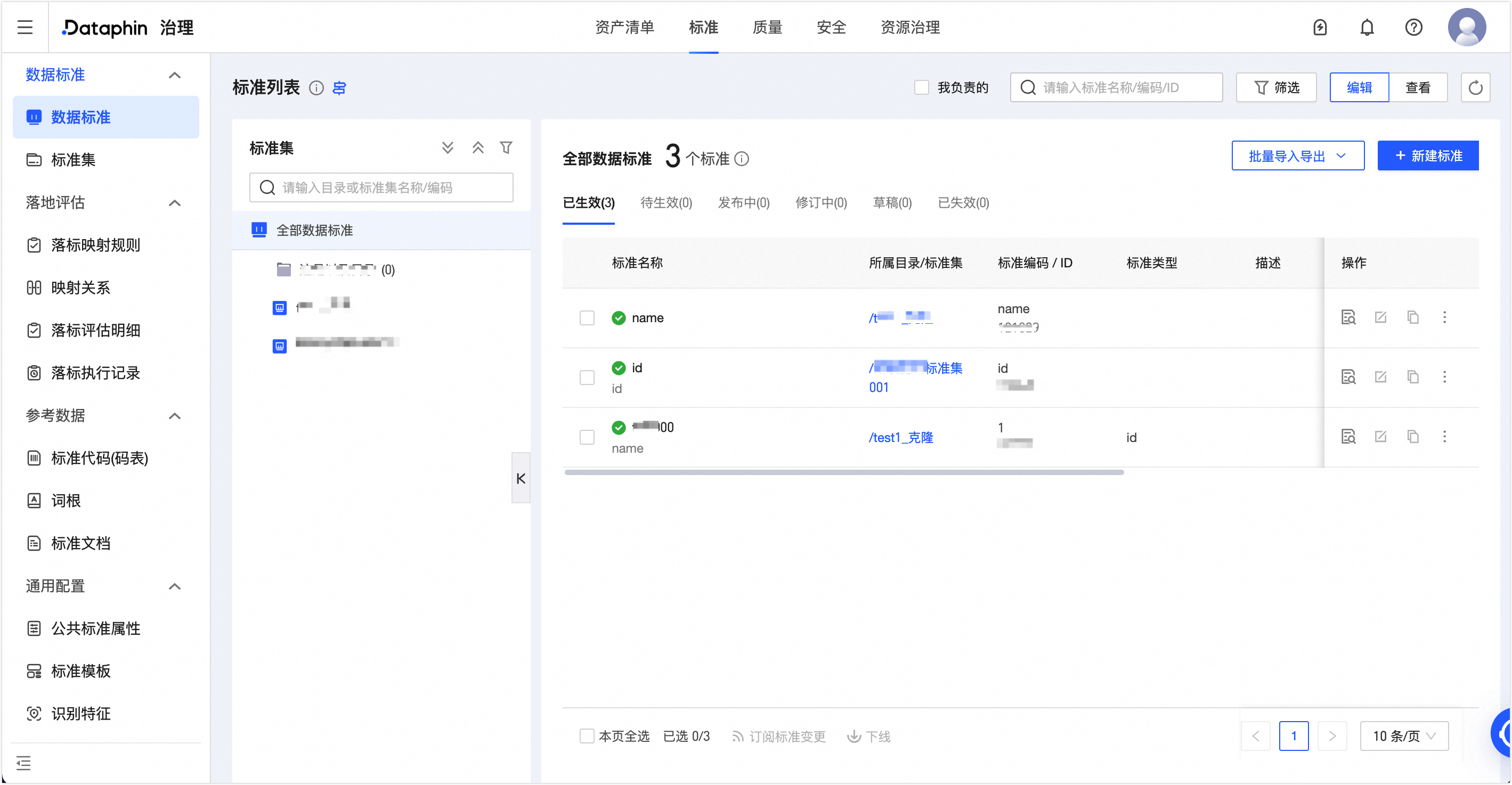The width and height of the screenshot is (1512, 785).
Task: Switch to 草稿(0) tab
Action: [892, 203]
